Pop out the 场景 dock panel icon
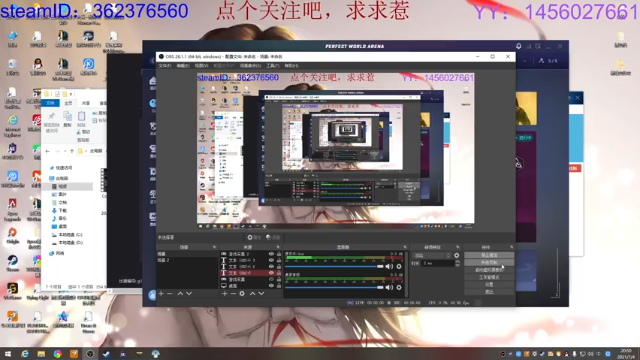 point(214,247)
